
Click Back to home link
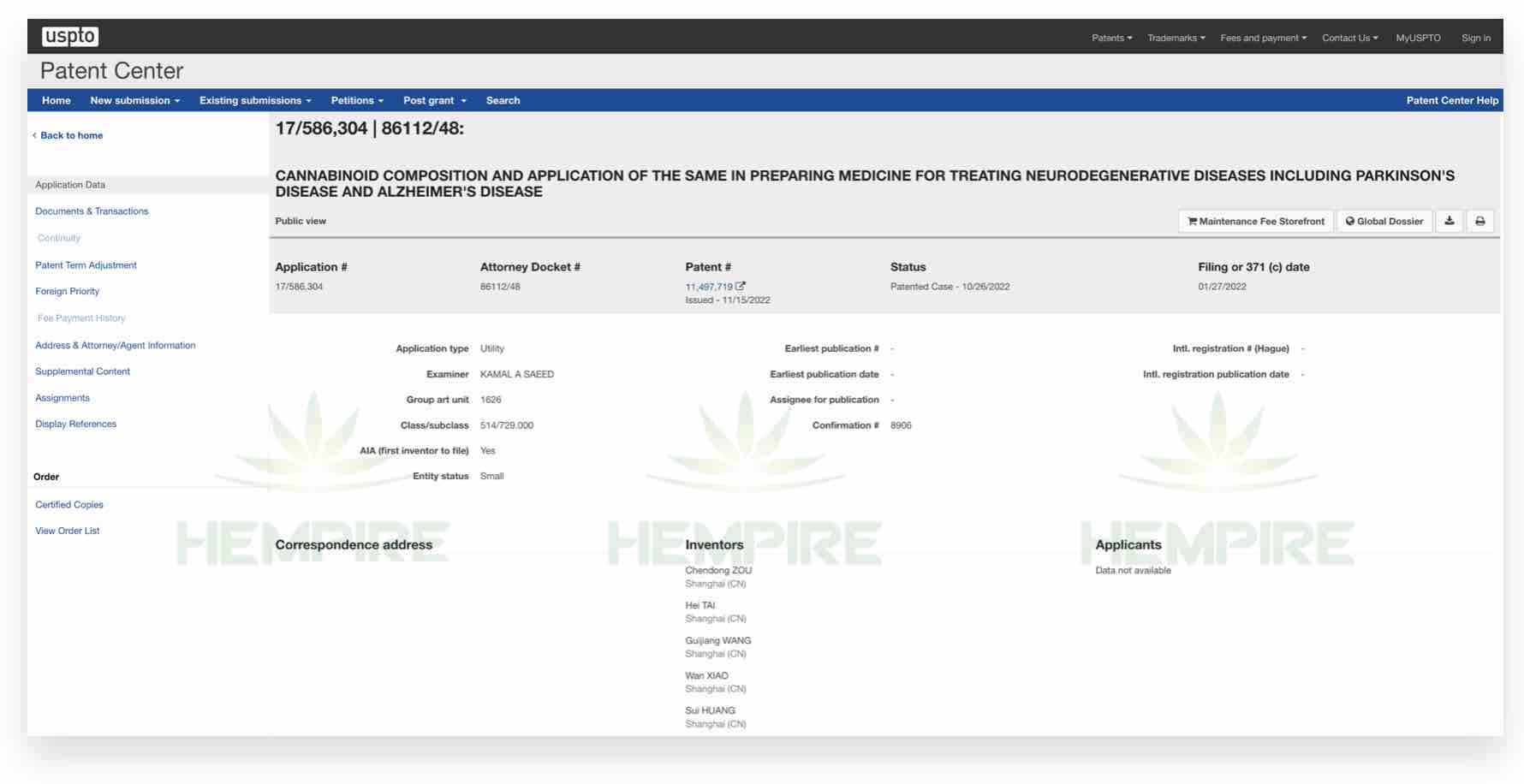pyautogui.click(x=68, y=135)
